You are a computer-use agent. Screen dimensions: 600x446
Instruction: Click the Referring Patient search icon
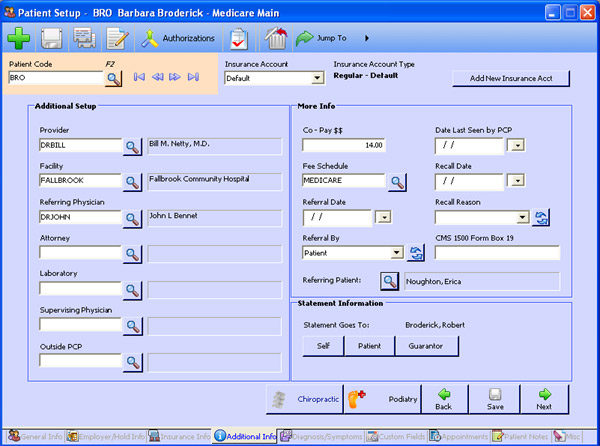pos(390,282)
